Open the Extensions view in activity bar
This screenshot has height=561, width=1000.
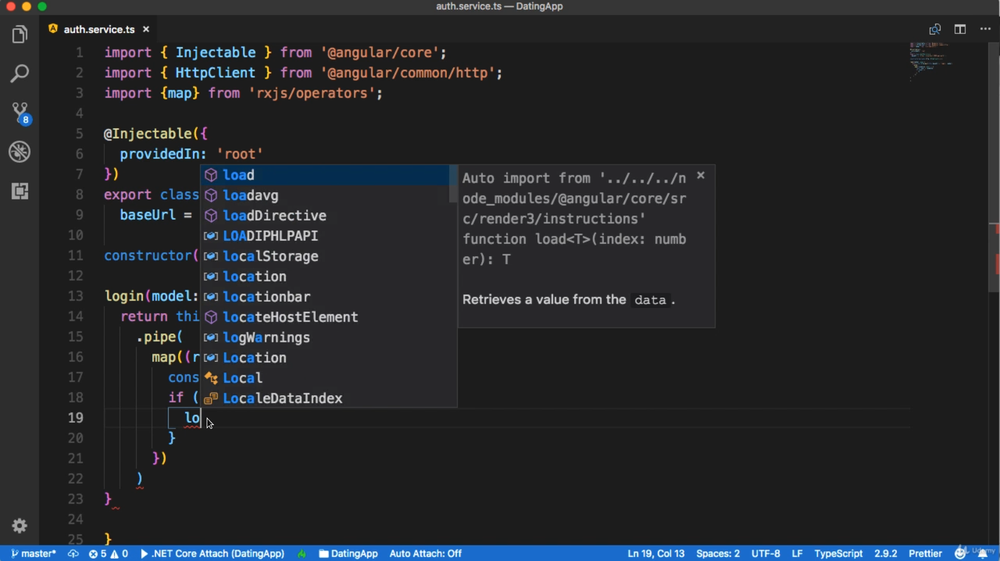[19, 191]
